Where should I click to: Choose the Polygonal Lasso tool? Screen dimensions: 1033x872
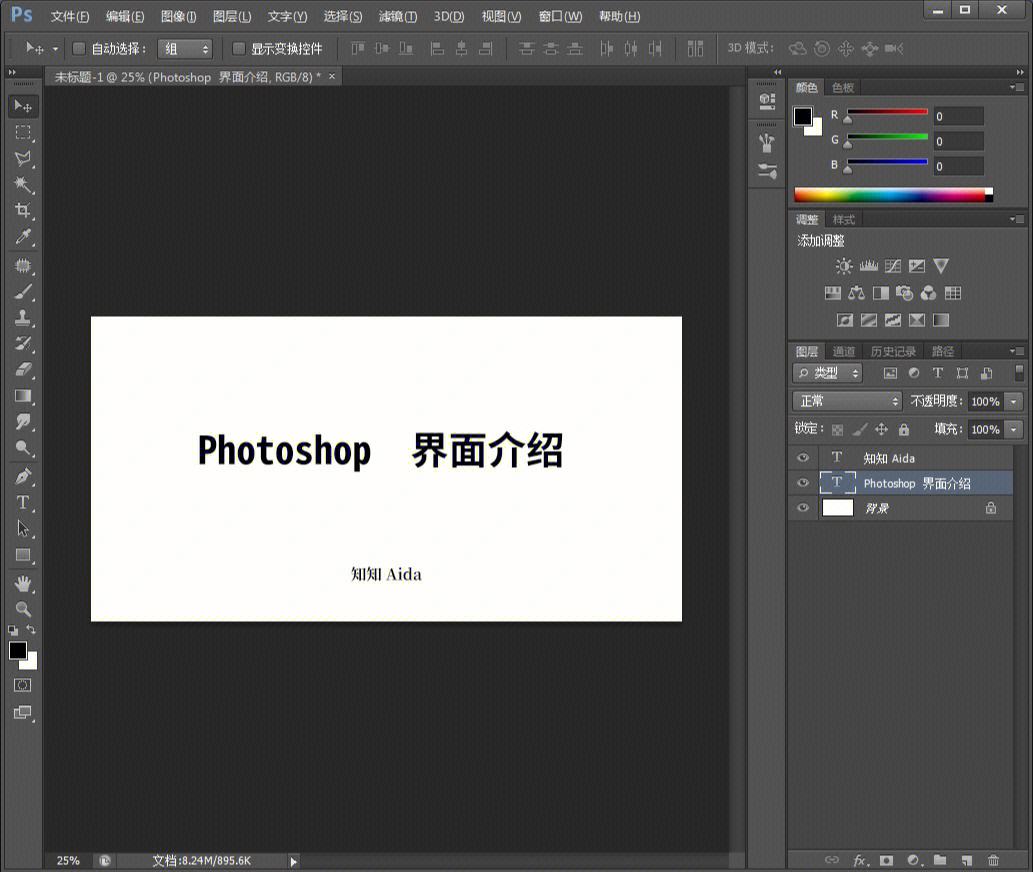click(x=23, y=159)
